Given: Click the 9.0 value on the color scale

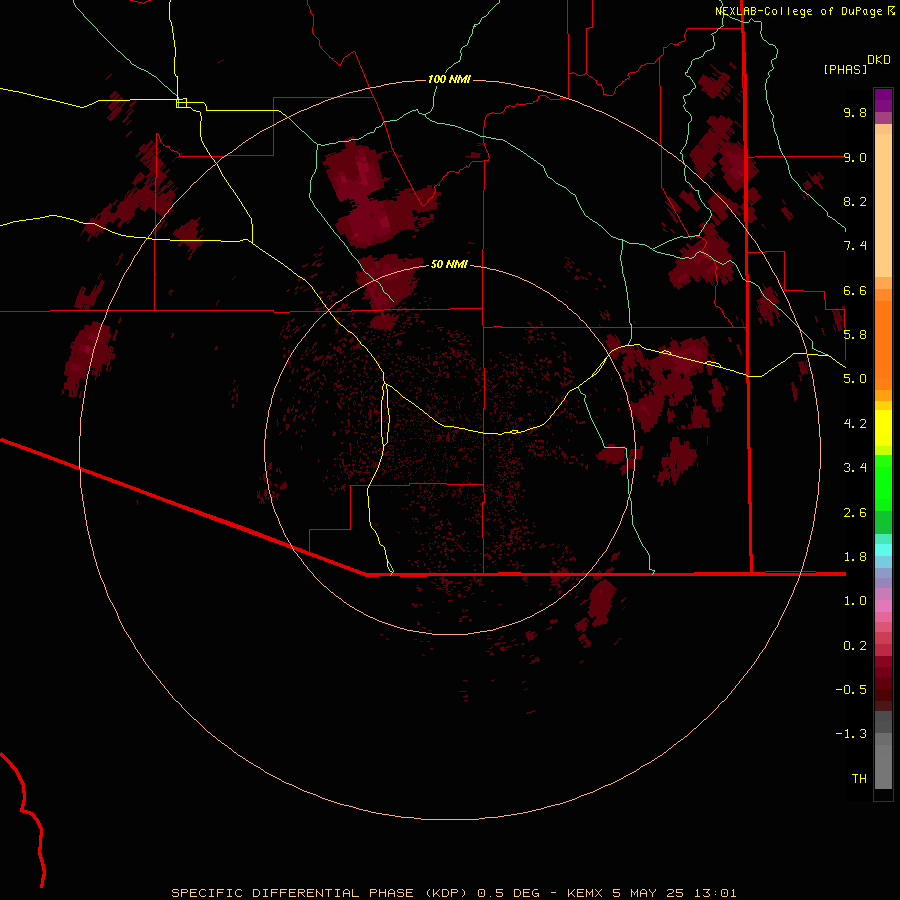Looking at the screenshot, I should point(855,157).
